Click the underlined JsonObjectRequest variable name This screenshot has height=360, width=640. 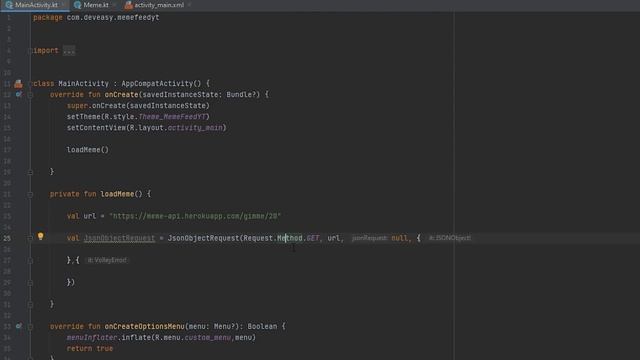pos(119,238)
